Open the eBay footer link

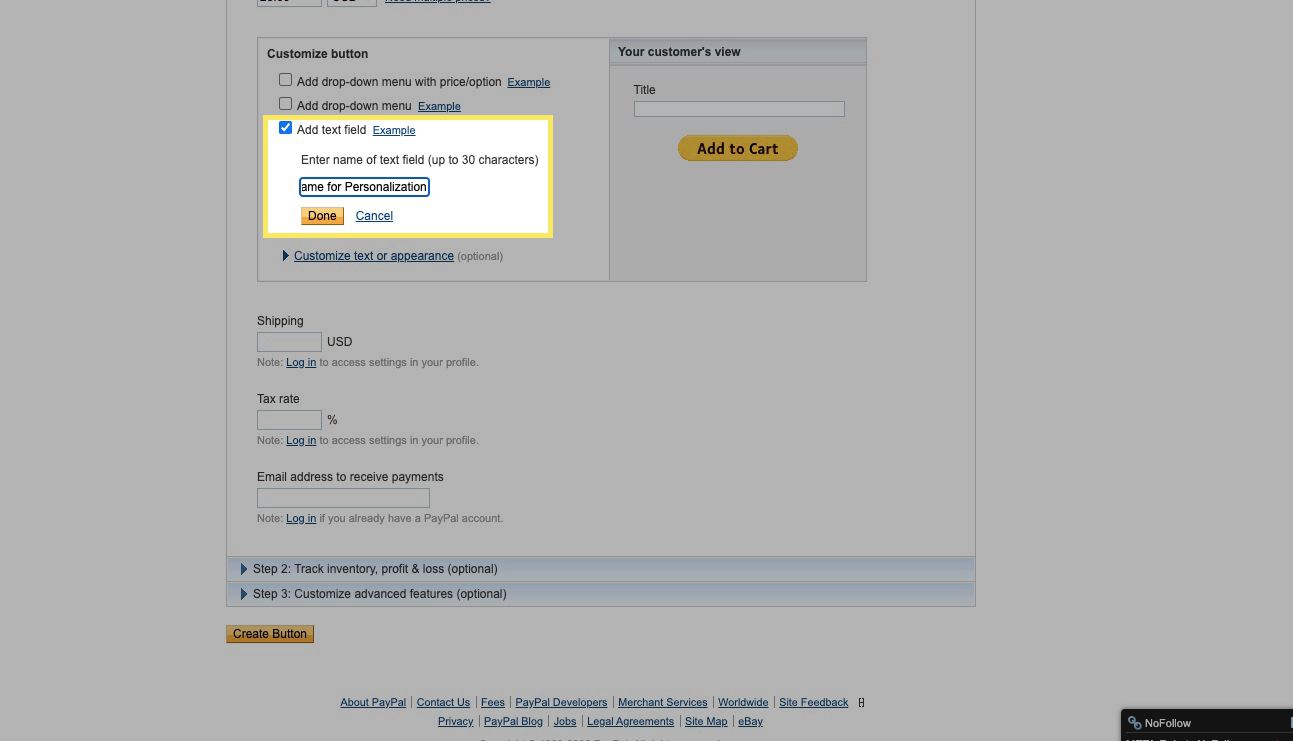pyautogui.click(x=750, y=722)
